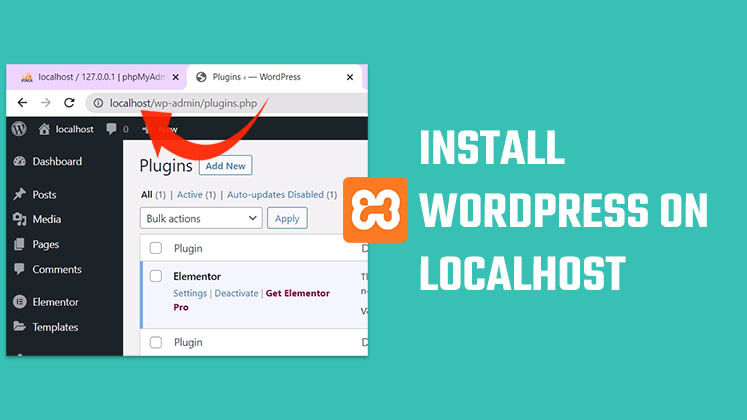
Task: Open Elementor in the sidebar menu
Action: pos(55,302)
